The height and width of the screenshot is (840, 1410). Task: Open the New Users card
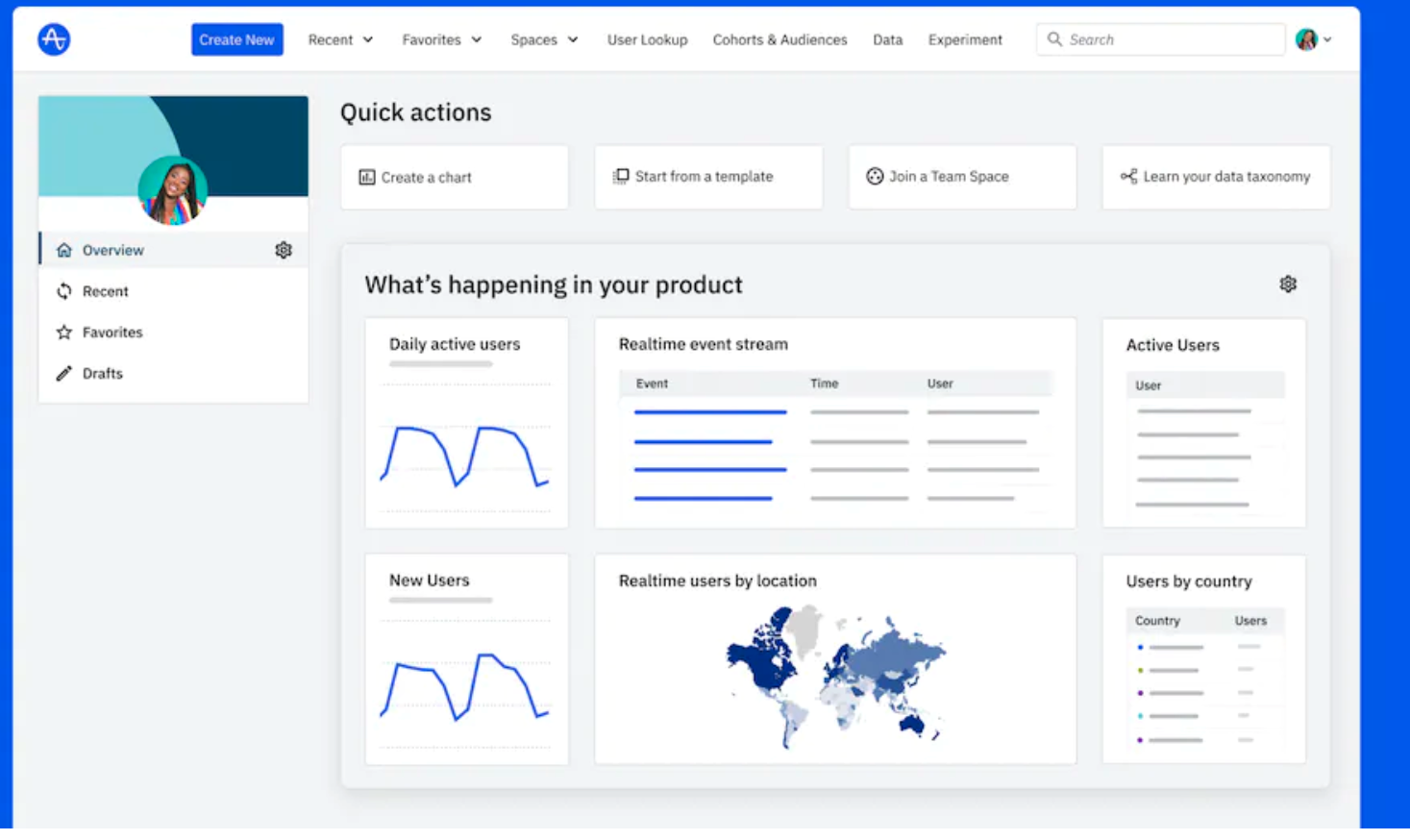coord(466,659)
